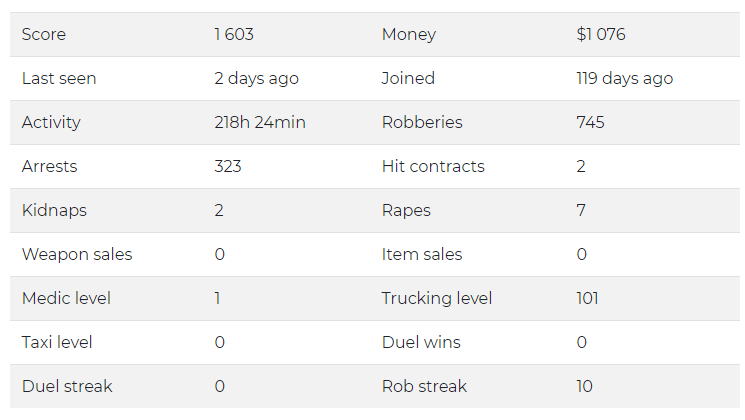Screen dimensions: 745x420
Task: Click the Robberies count 745
Action: [x=591, y=122]
